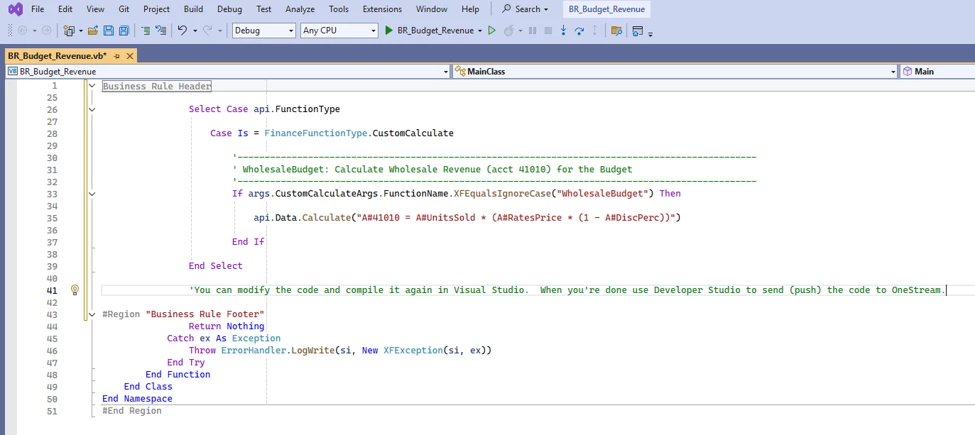Pin the BR_Budget_Revenue.vb tab
The width and height of the screenshot is (975, 435).
(x=117, y=56)
